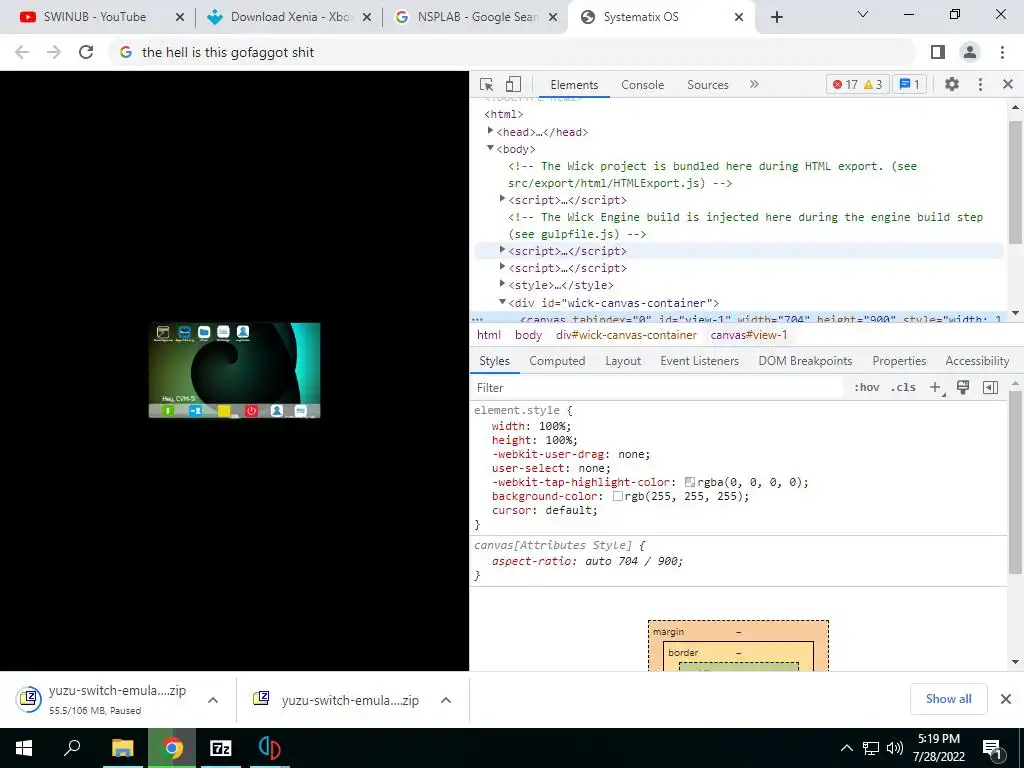Image resolution: width=1024 pixels, height=768 pixels.
Task: Click the Systematix OS canvas preview
Action: 234,370
